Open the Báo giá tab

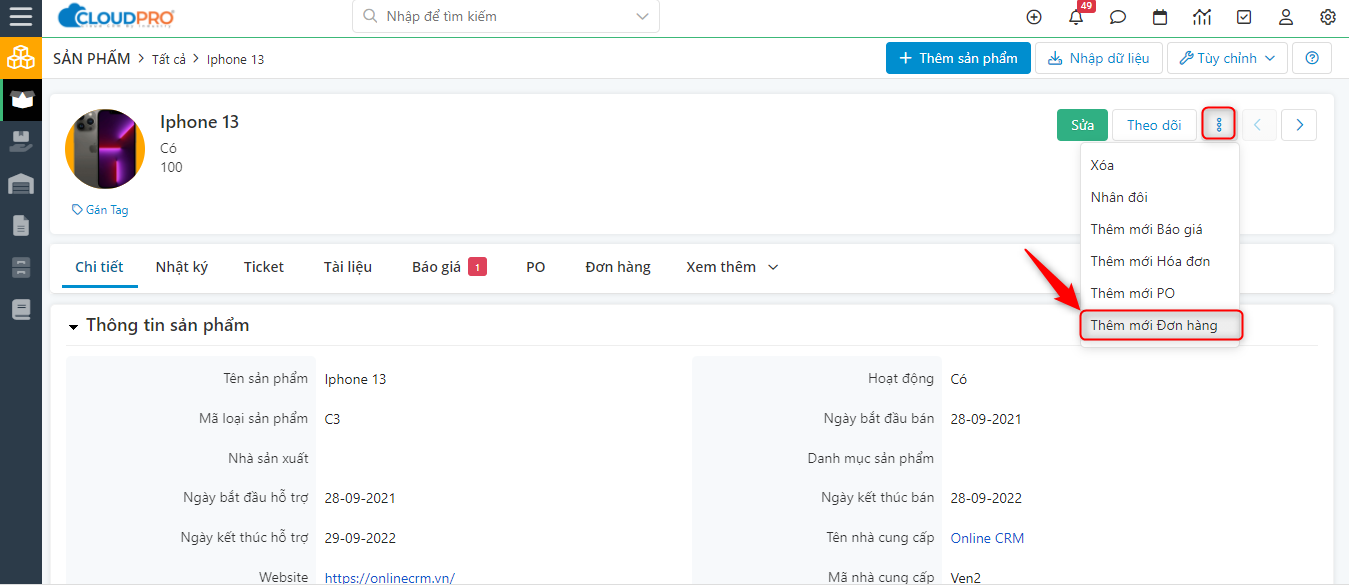[449, 267]
